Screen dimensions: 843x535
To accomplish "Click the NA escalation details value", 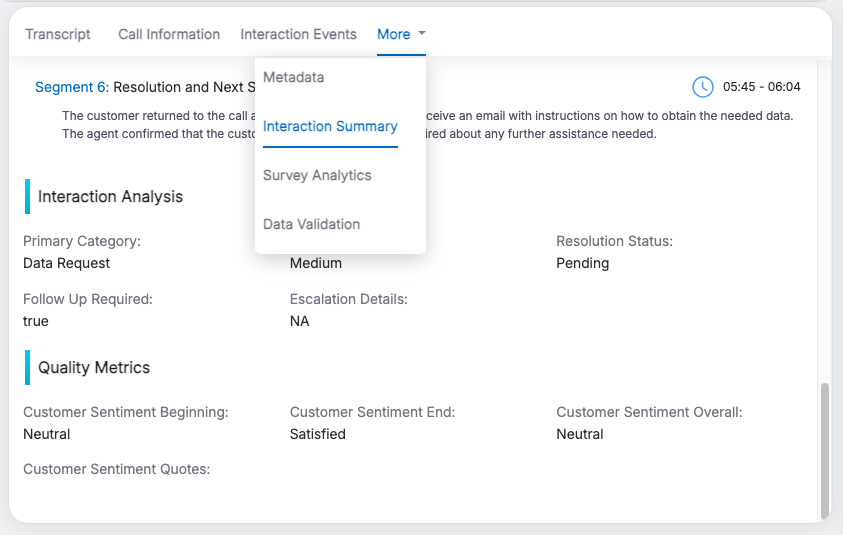I will click(x=299, y=321).
